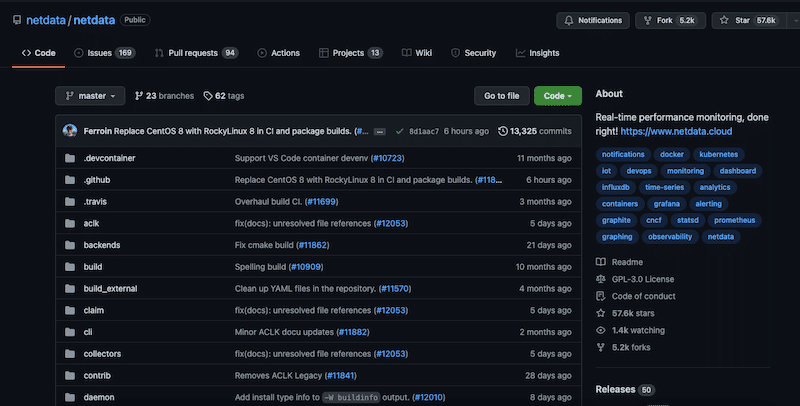Open the backends folder name
Screen dimensions: 800x406
[x=102, y=245]
